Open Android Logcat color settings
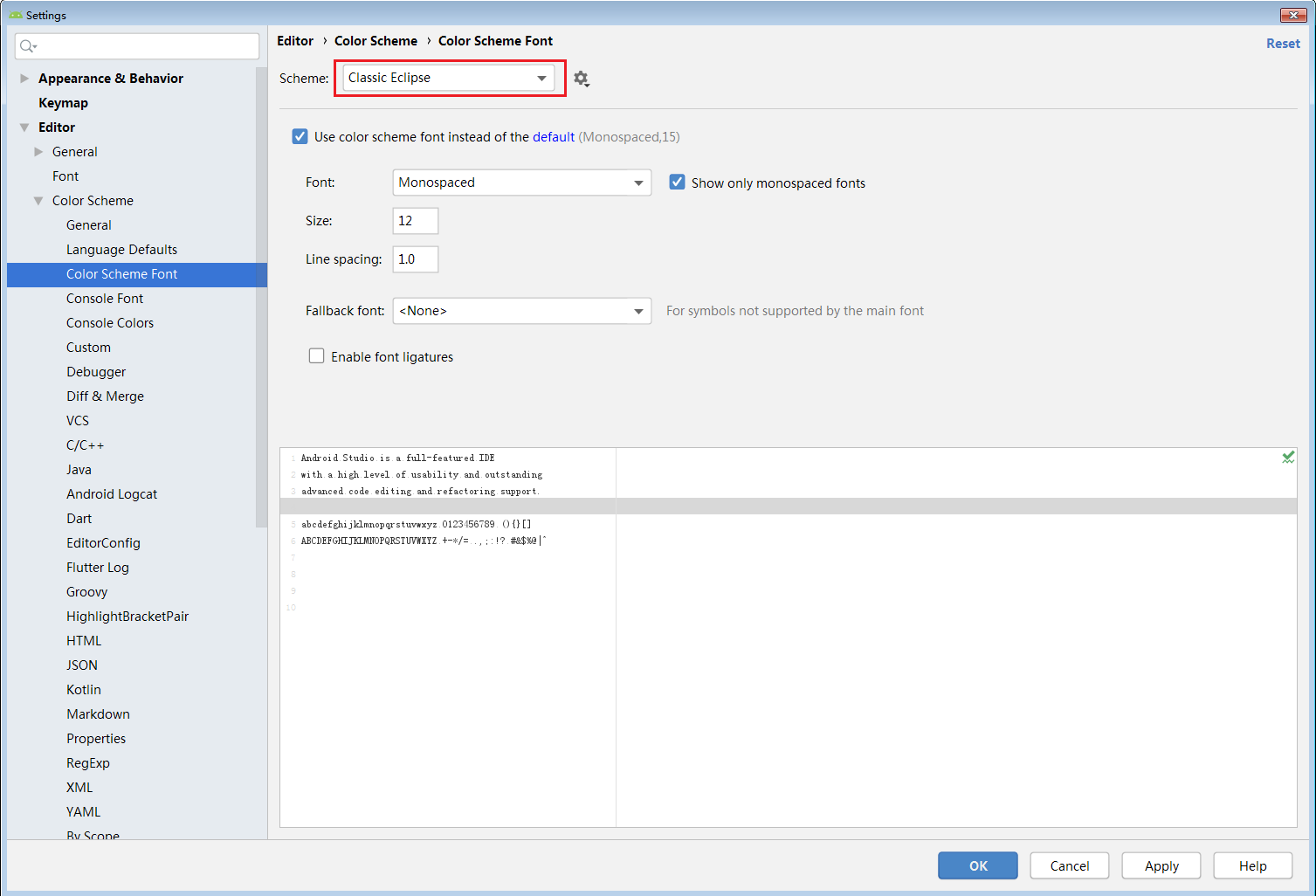 [x=112, y=494]
